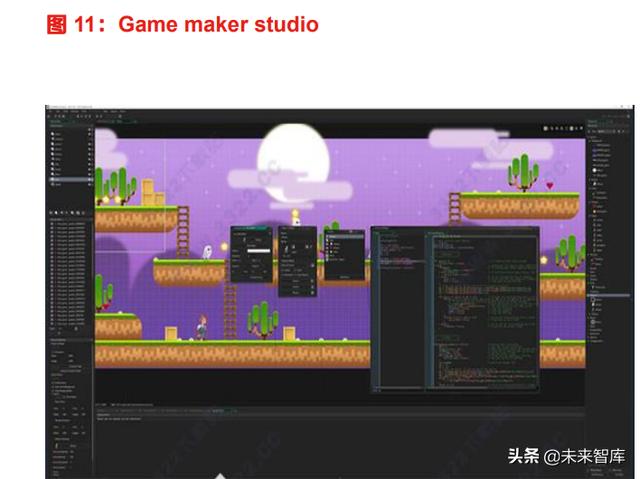
Task: Click inside the code editor's right-hand script pane
Action: (484, 309)
